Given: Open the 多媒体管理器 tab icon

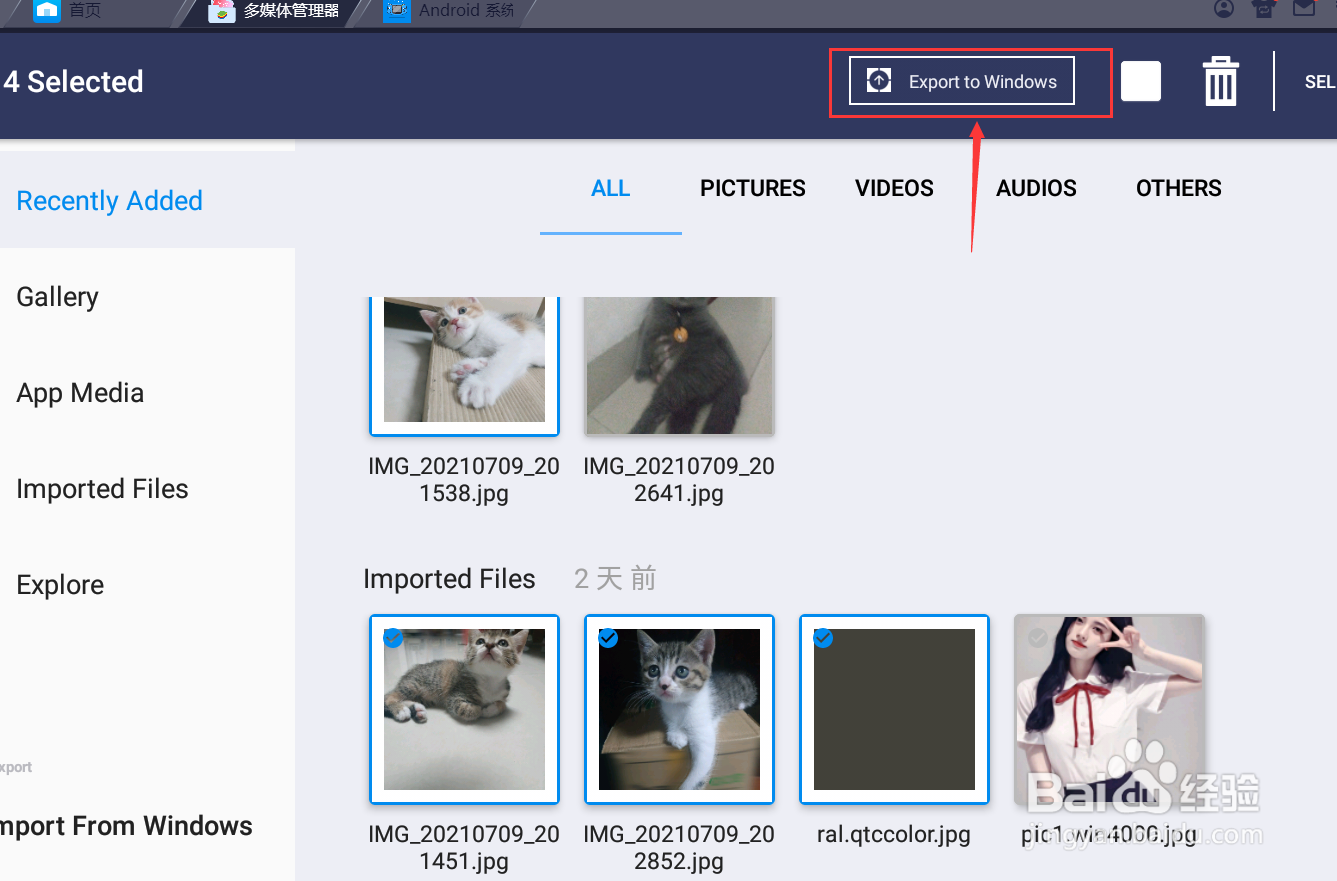Looking at the screenshot, I should point(222,13).
